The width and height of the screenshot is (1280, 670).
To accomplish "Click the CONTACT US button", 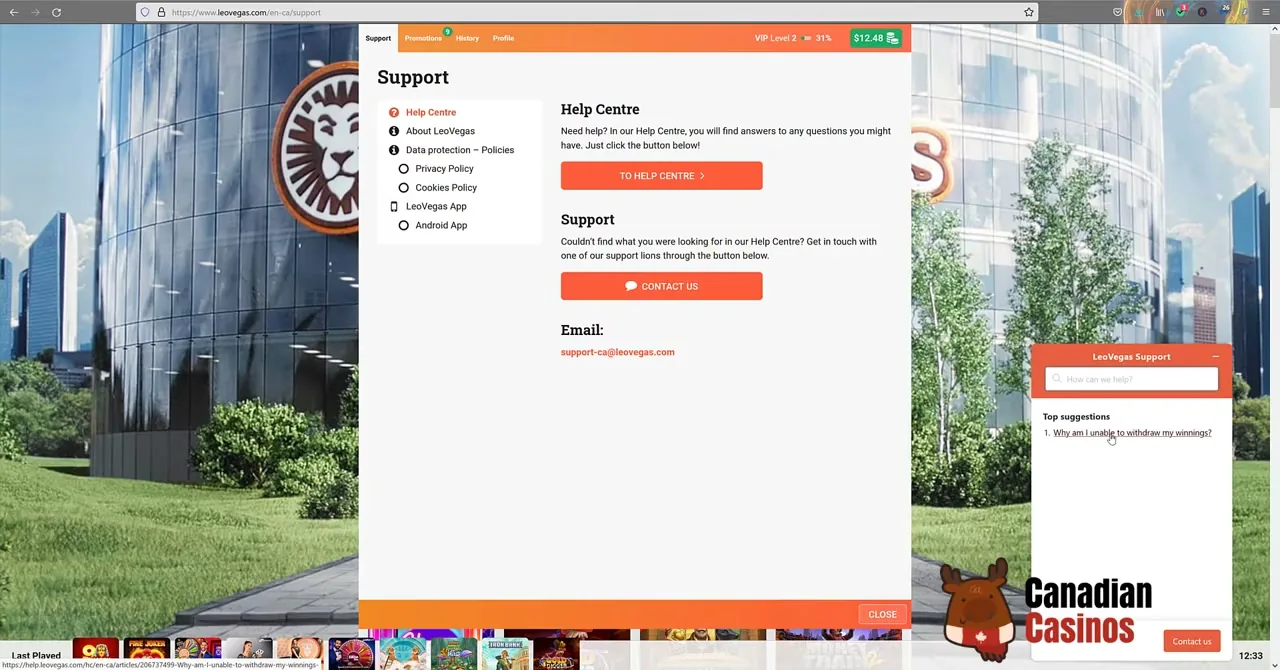I will pos(661,286).
